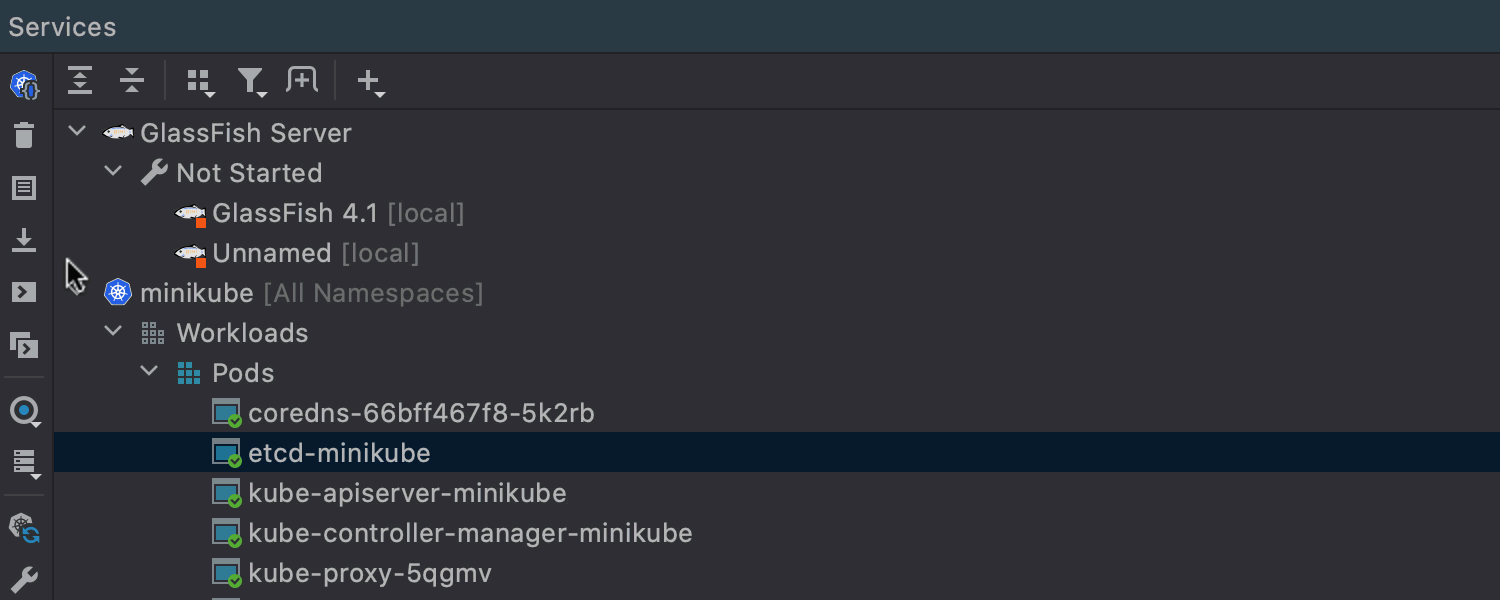The width and height of the screenshot is (1500, 600).
Task: Open the Filter options icon
Action: pos(252,82)
